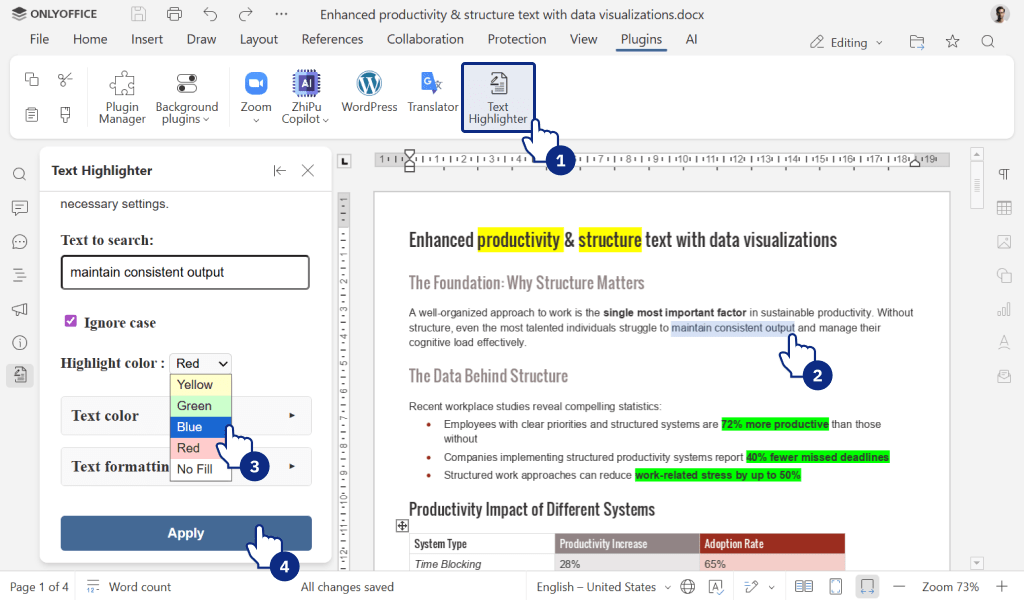
Task: Open the References ribbon tab
Action: [332, 39]
